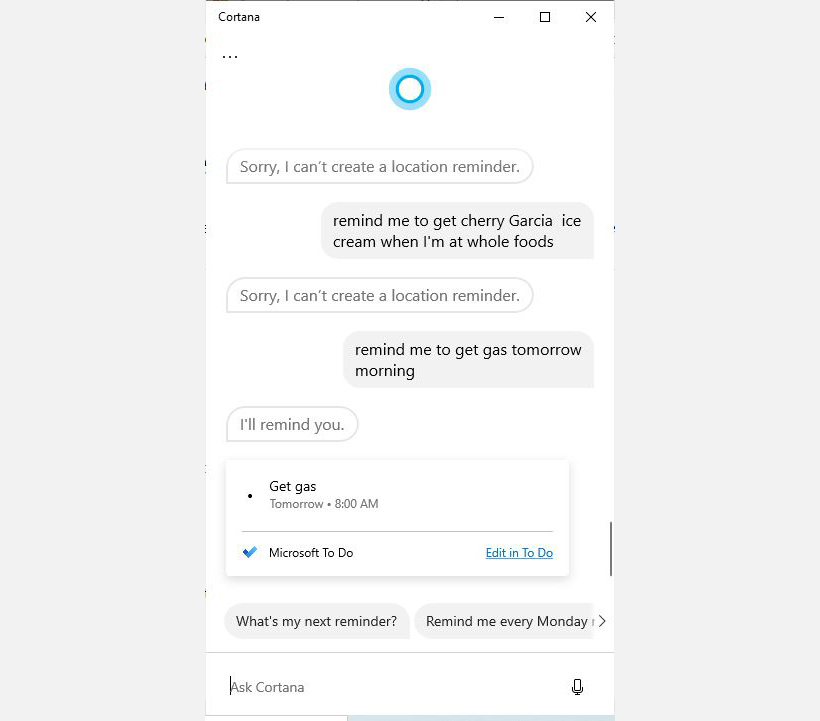Close the Cortana window
The height and width of the screenshot is (721, 820).
point(591,17)
